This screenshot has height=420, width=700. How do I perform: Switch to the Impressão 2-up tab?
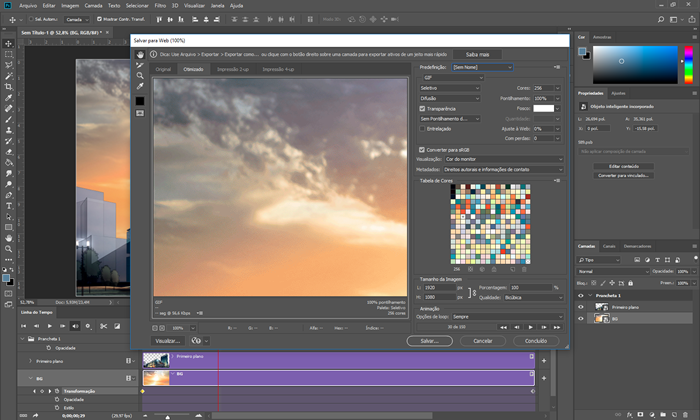coord(233,69)
